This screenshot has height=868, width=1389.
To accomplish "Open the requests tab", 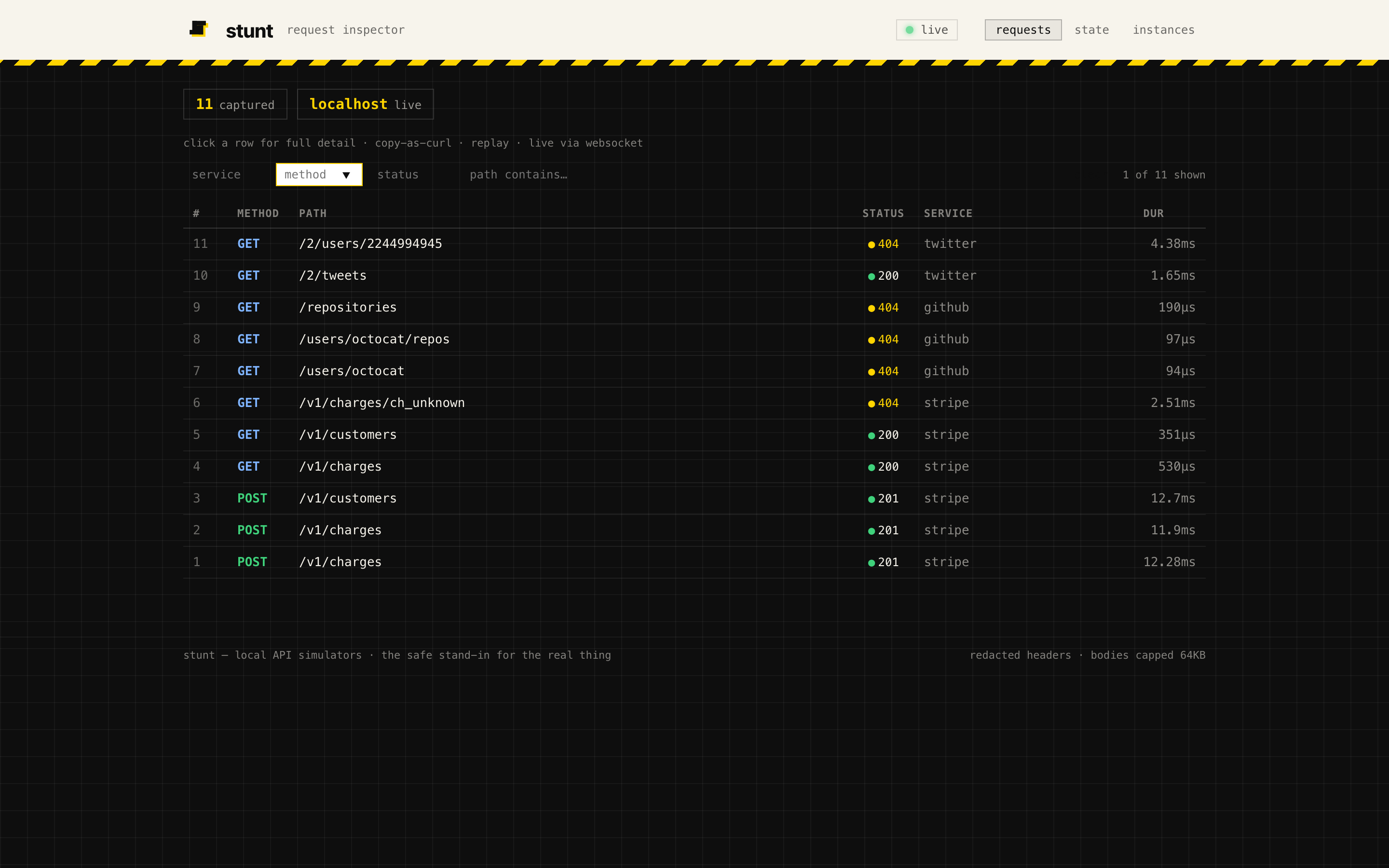I will pyautogui.click(x=1023, y=30).
